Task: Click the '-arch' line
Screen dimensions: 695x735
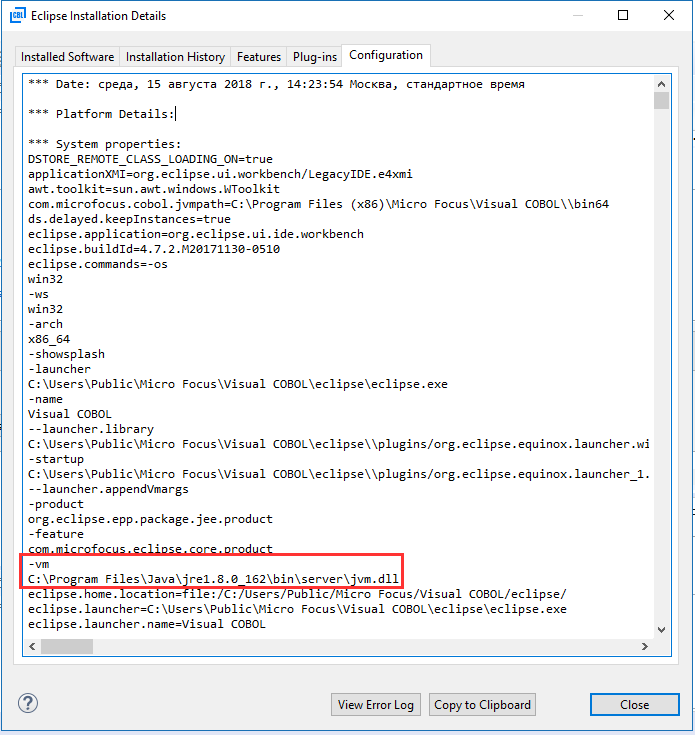Action: [45, 324]
